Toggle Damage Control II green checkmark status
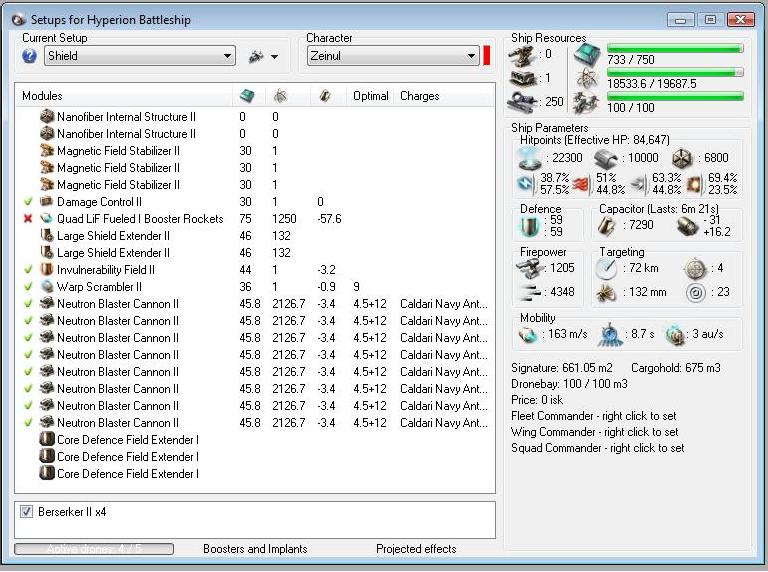 click(27, 202)
